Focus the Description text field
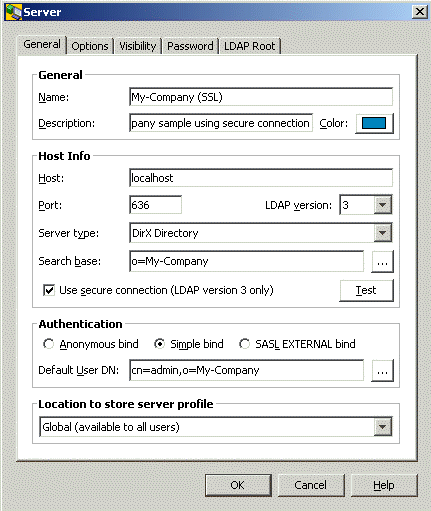 (x=221, y=123)
